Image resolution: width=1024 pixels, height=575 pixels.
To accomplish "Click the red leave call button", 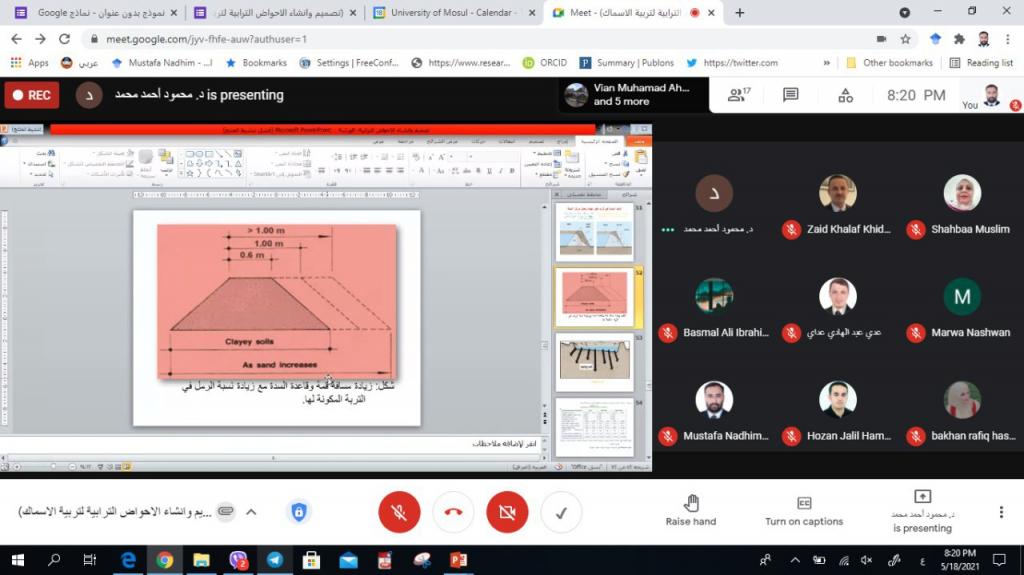I will [453, 512].
